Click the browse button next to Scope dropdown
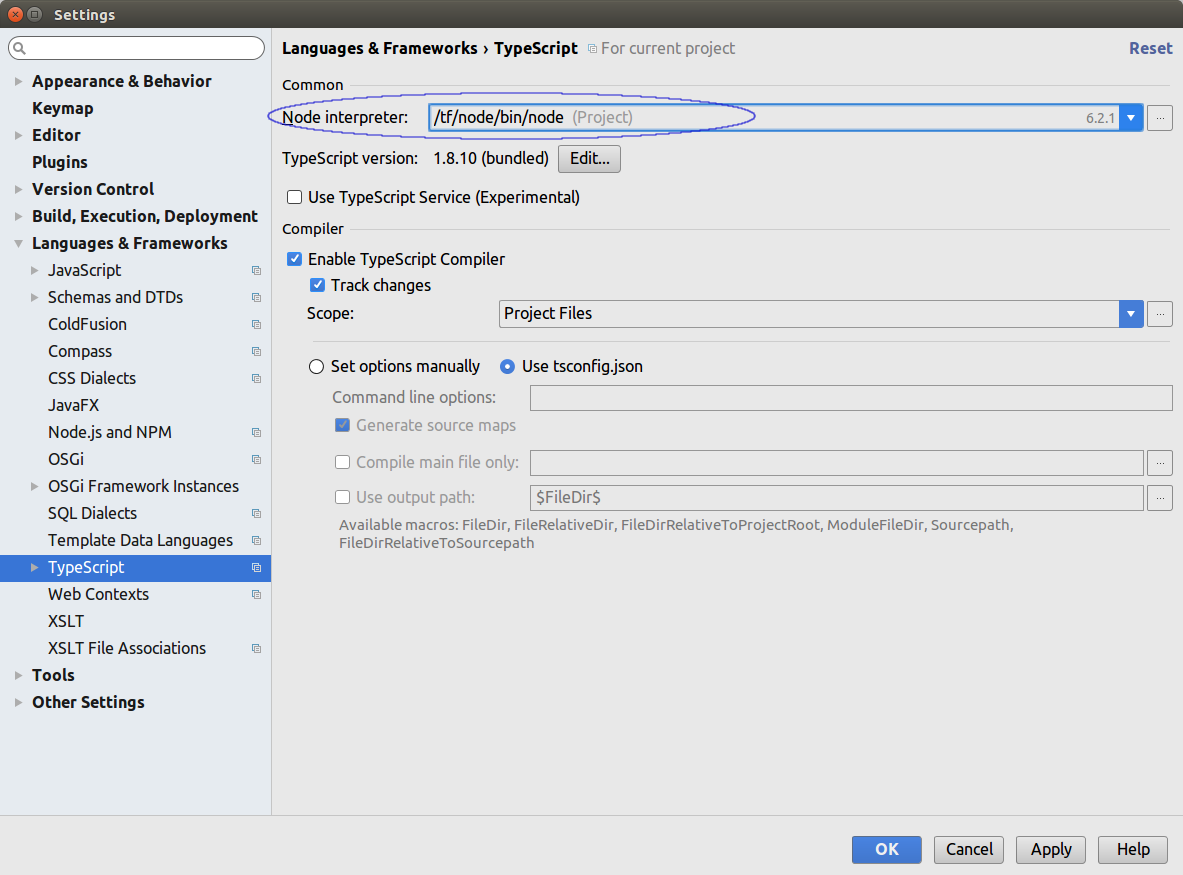The height and width of the screenshot is (875, 1183). point(1160,314)
